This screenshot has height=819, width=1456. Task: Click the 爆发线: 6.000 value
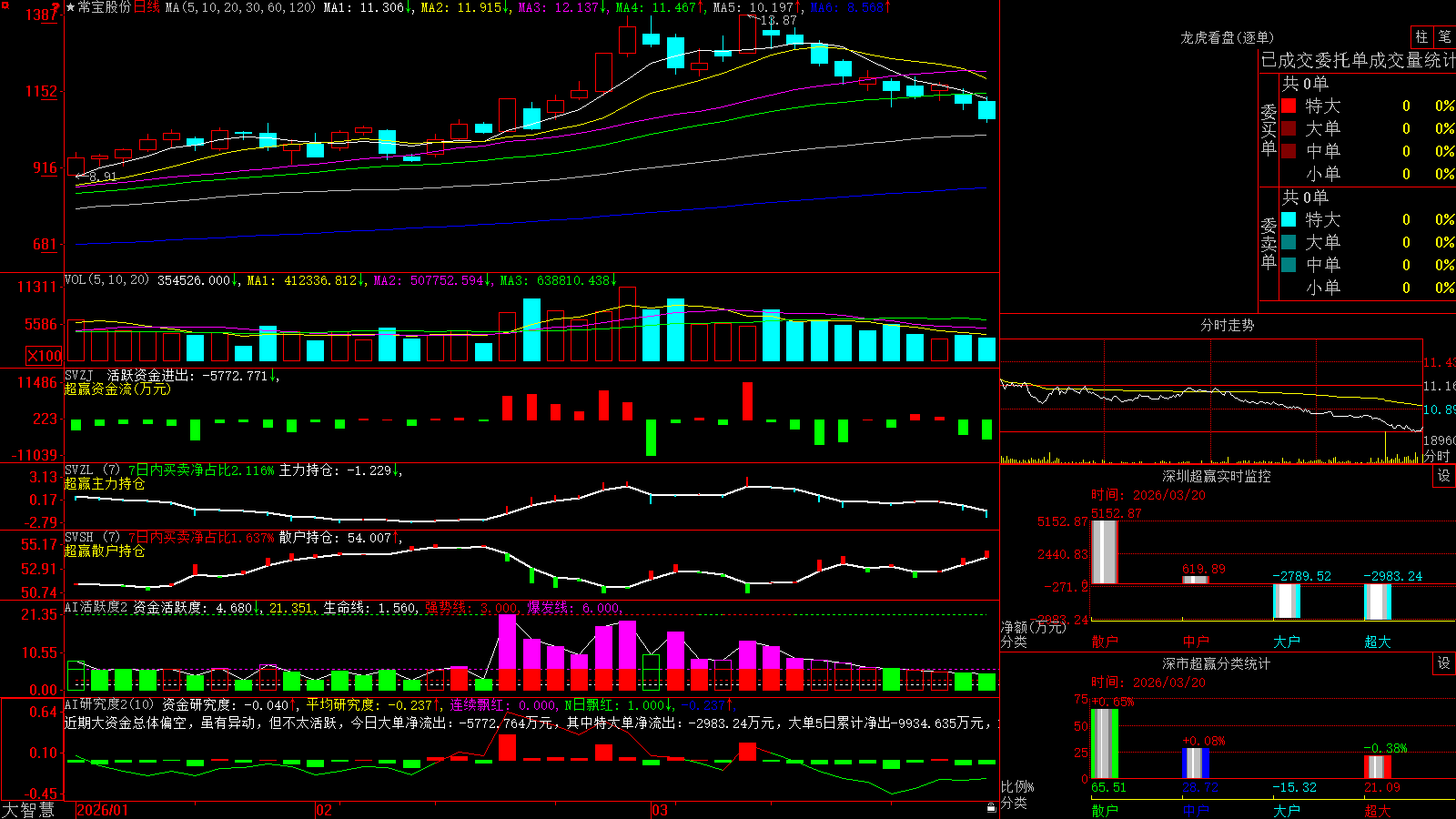tap(574, 608)
